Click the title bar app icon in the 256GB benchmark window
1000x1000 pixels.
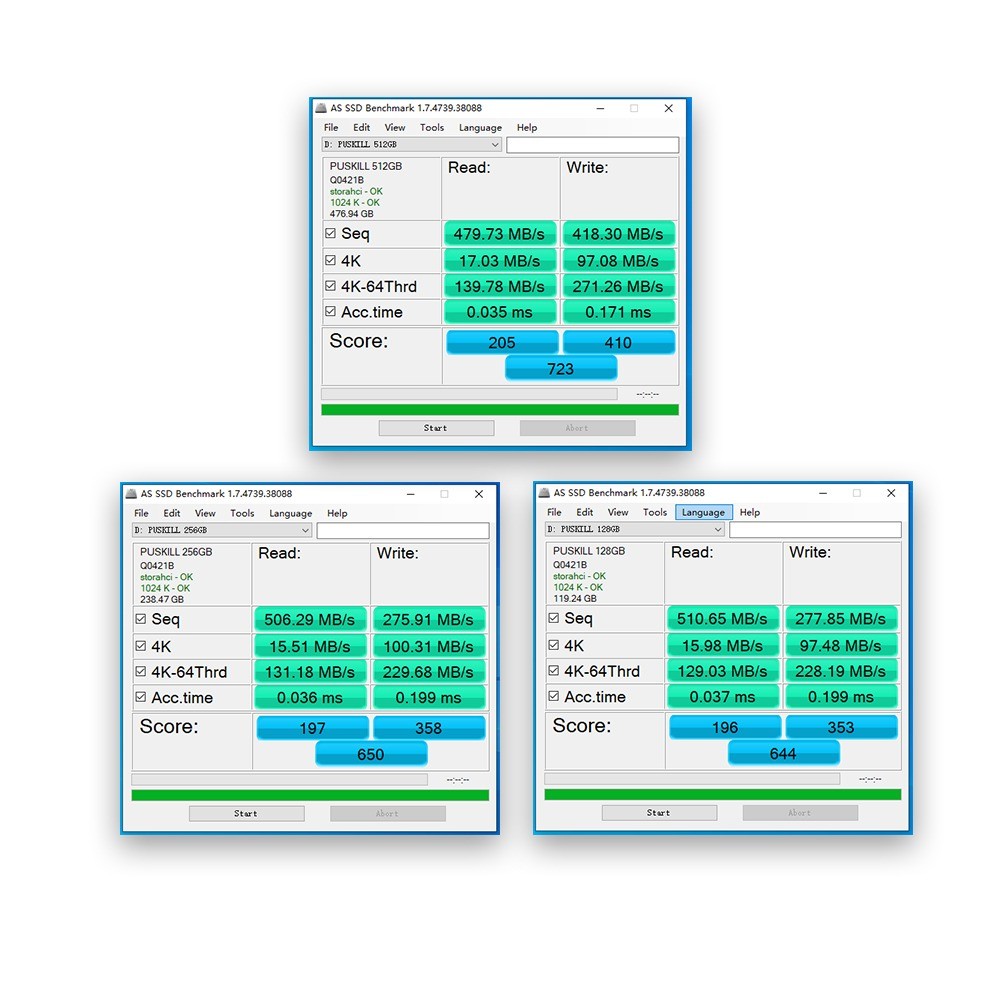pos(131,494)
